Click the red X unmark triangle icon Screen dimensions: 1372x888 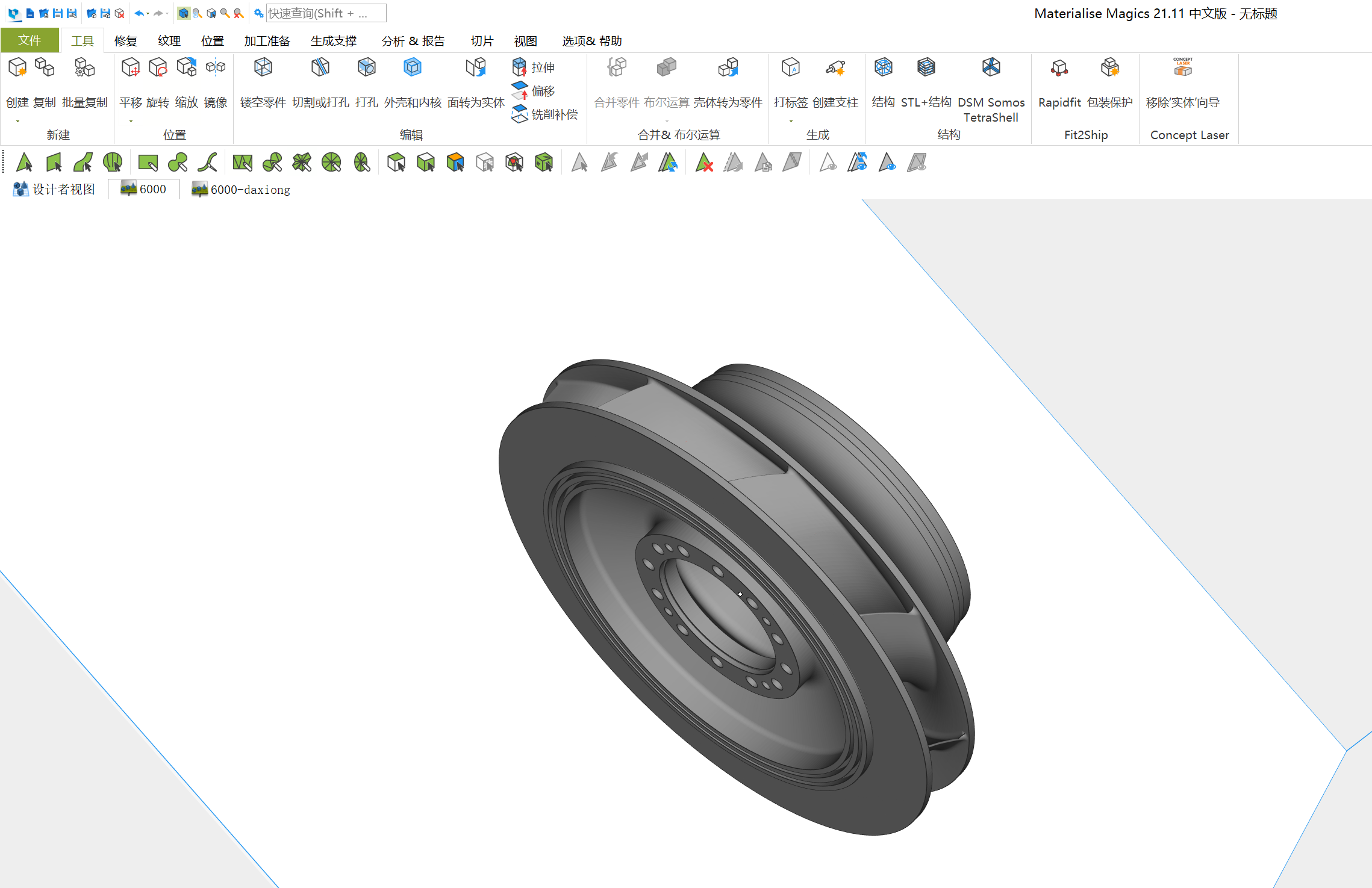pyautogui.click(x=703, y=163)
